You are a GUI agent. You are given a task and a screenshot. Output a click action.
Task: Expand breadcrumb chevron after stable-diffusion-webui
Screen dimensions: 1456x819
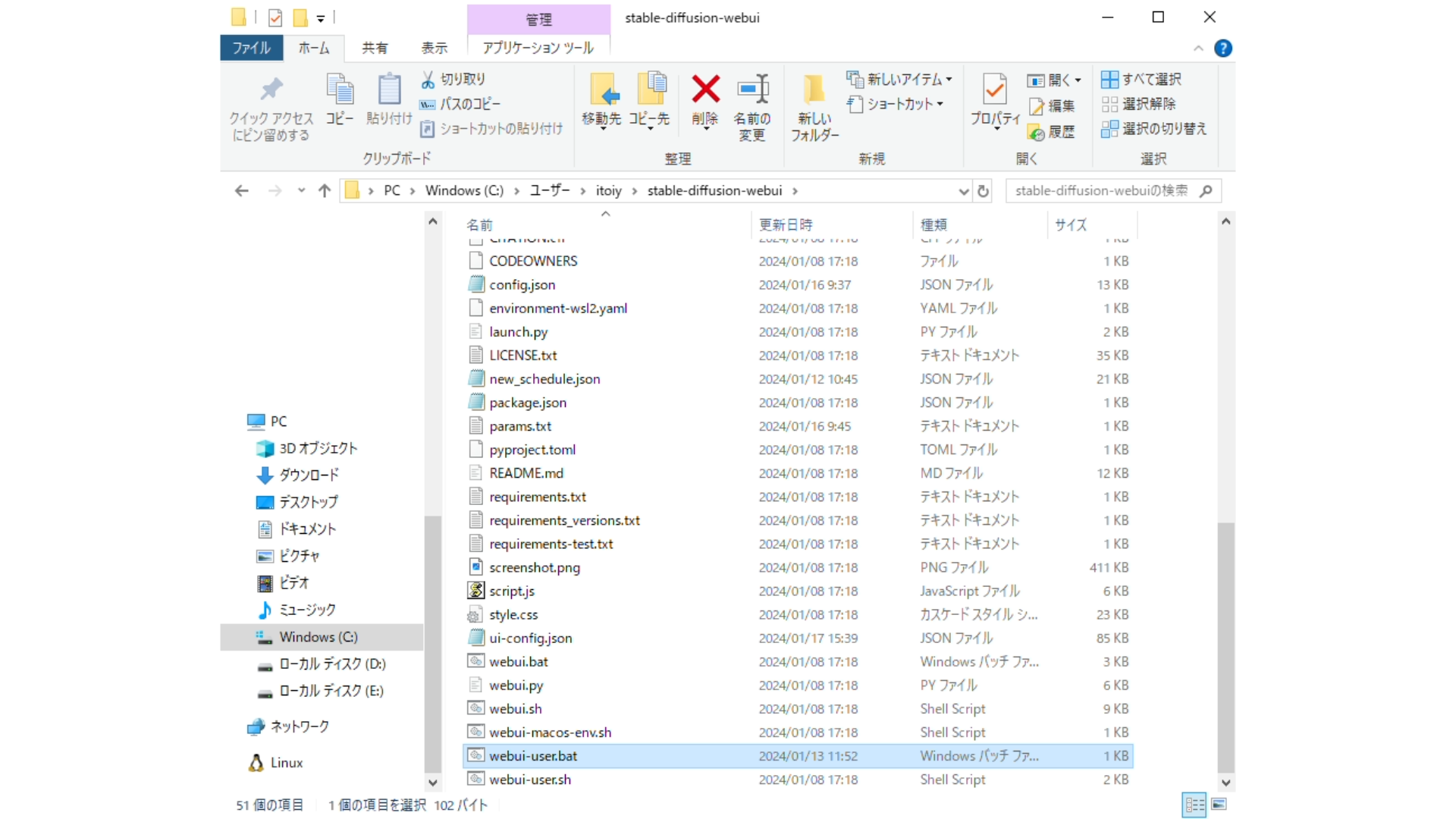(x=795, y=191)
